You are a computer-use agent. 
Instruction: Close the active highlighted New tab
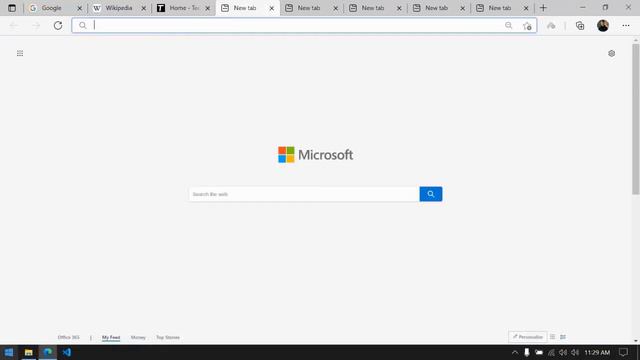click(x=271, y=8)
